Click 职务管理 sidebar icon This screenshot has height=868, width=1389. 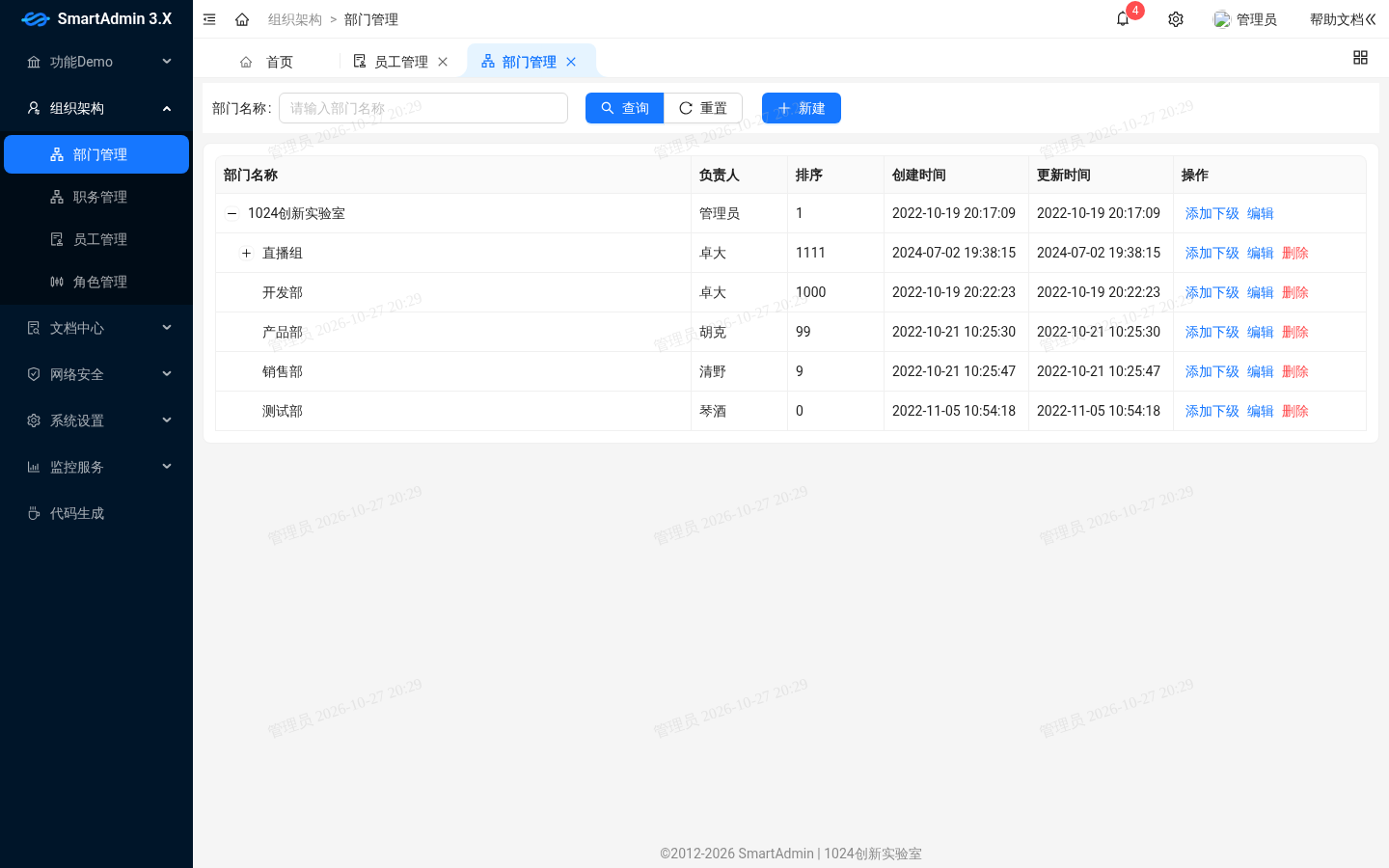[57, 197]
